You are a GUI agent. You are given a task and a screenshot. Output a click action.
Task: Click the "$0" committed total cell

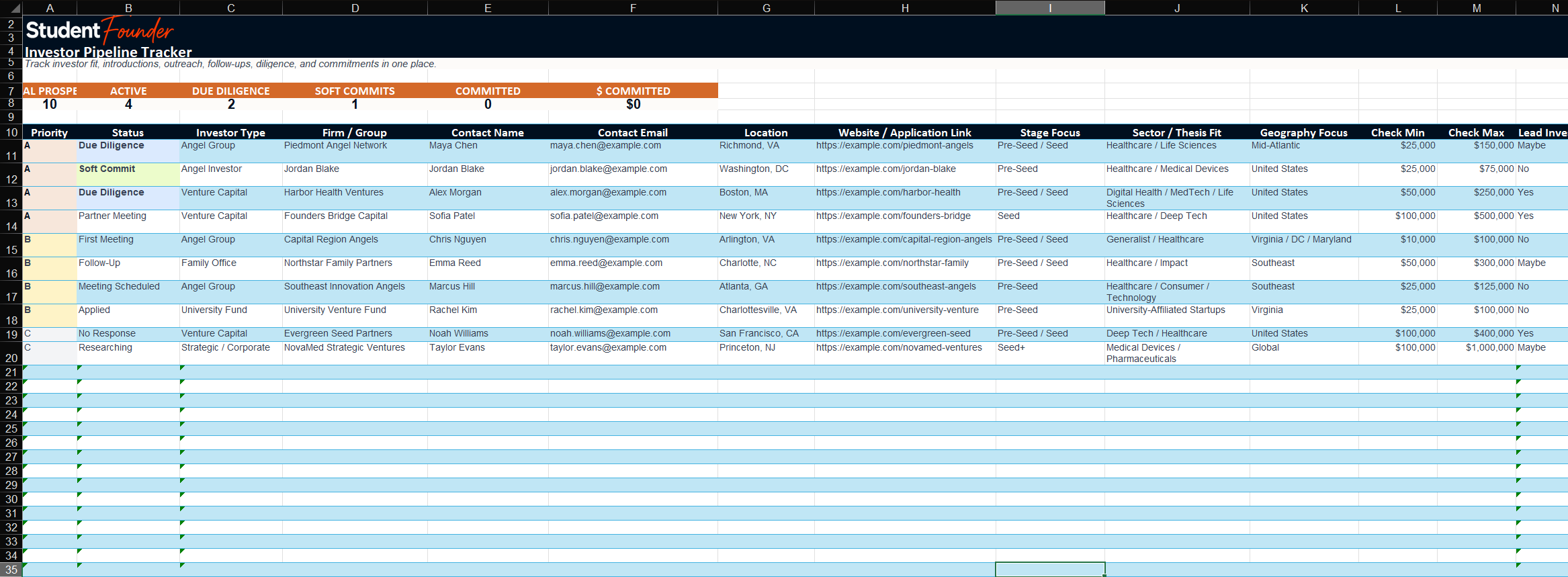click(633, 104)
